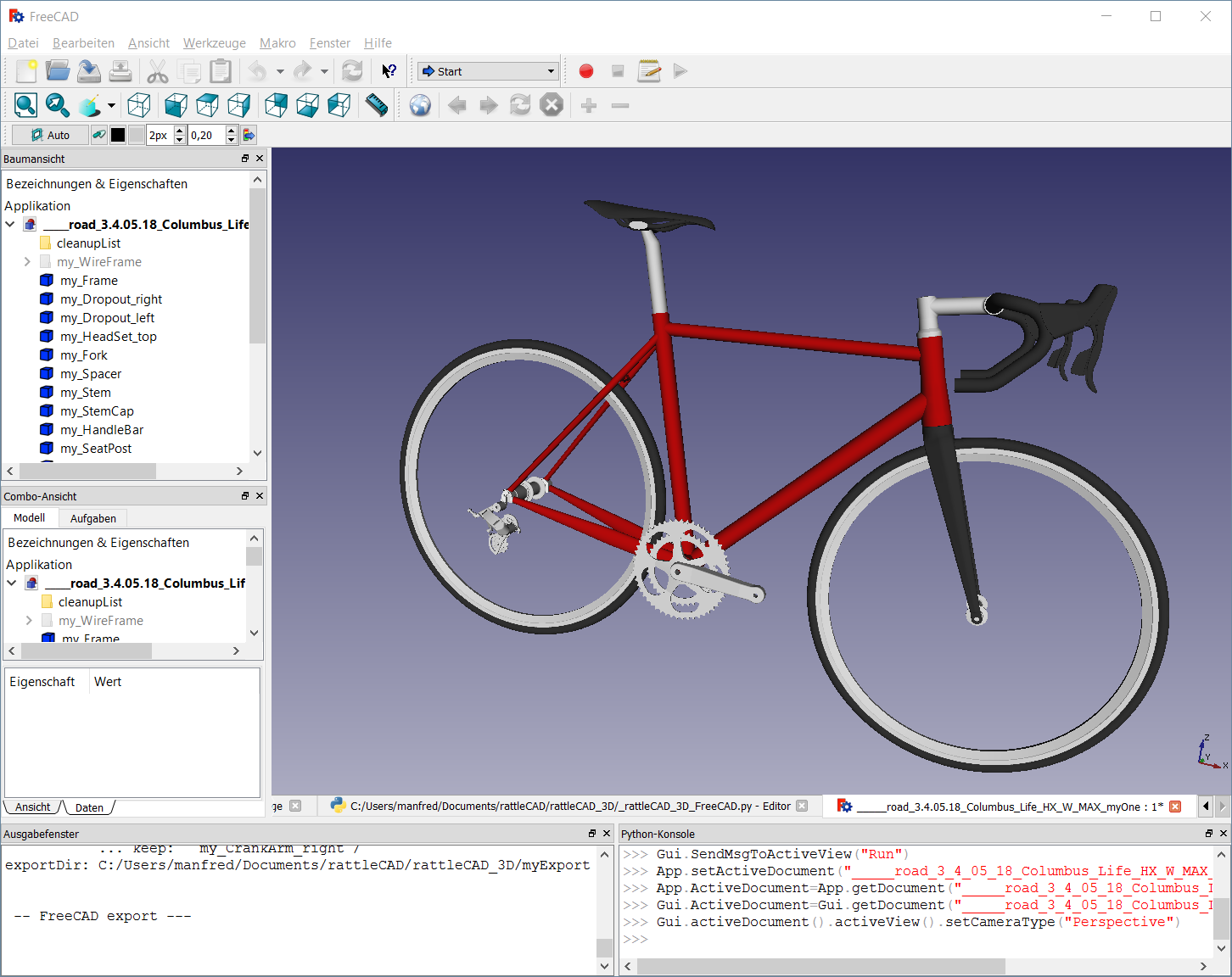
Task: Click the black line color swatch
Action: coord(118,135)
